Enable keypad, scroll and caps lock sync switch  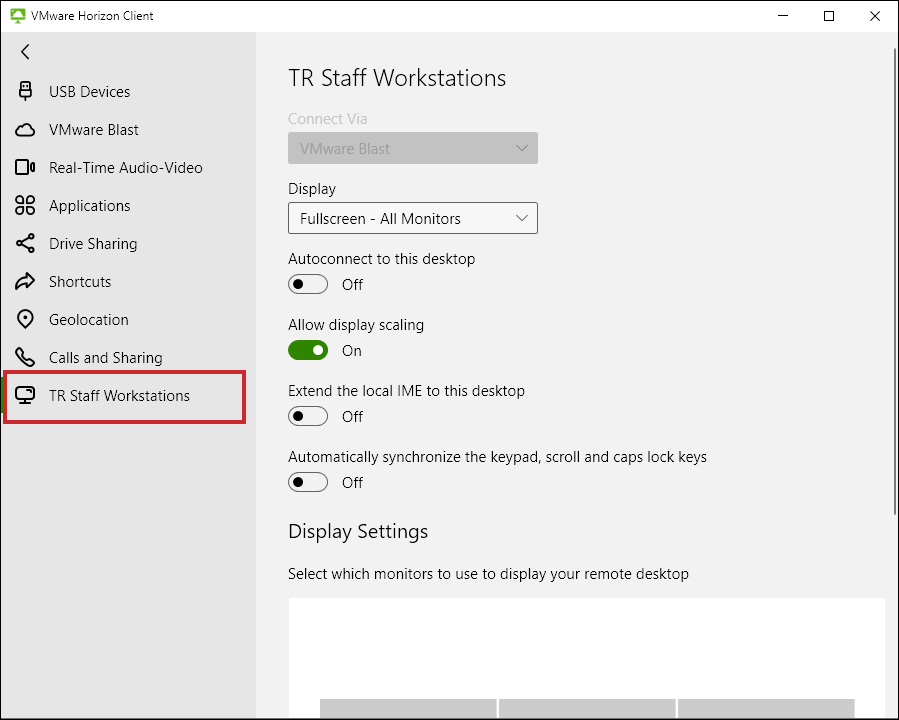pos(308,482)
